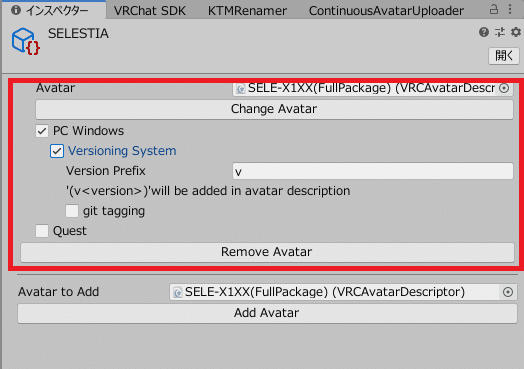Switch to the KTMRenamer tab
524x369 pixels.
(247, 11)
